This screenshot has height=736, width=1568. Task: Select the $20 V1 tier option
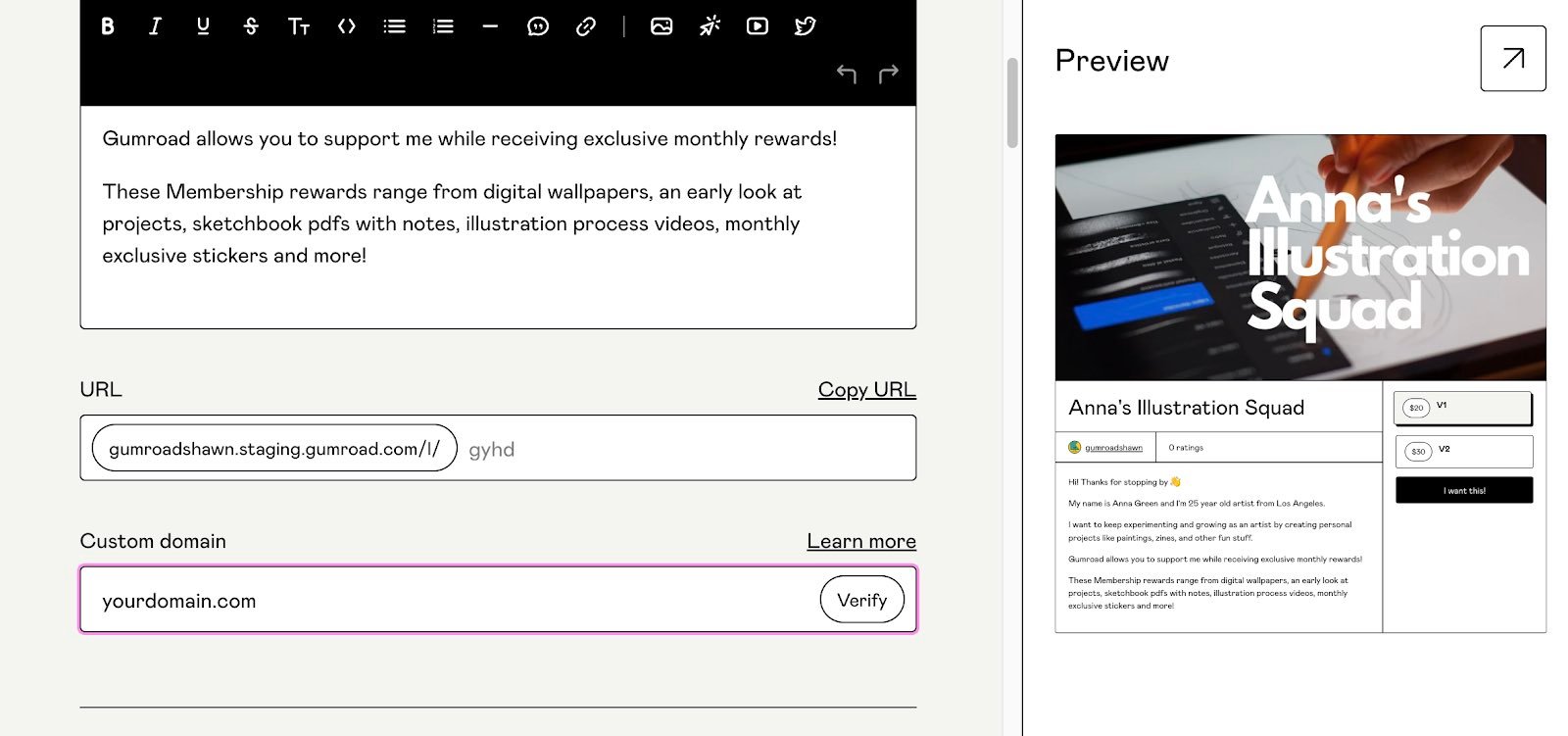tap(1463, 409)
